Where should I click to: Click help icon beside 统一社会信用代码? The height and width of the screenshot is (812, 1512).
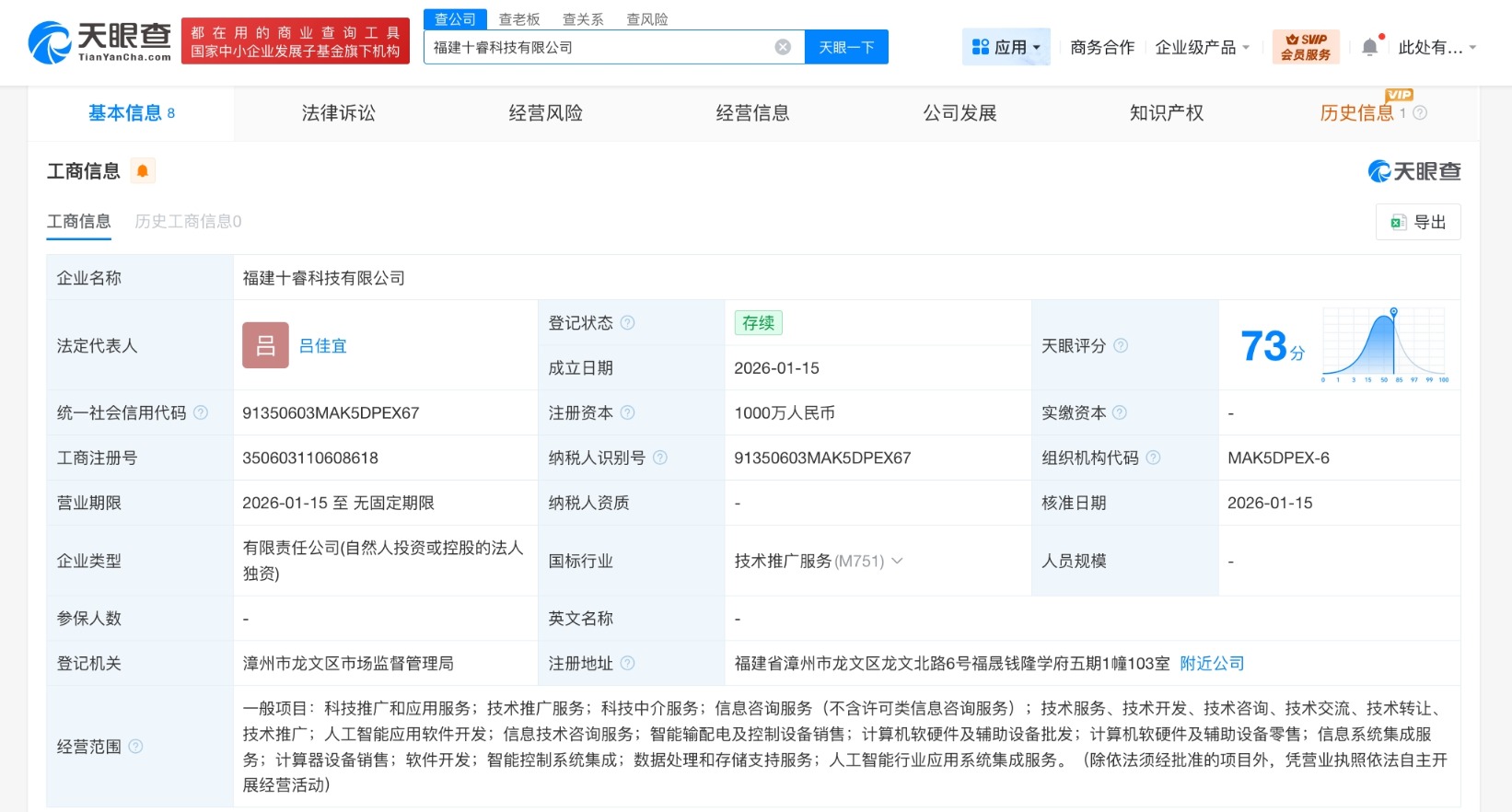point(201,413)
